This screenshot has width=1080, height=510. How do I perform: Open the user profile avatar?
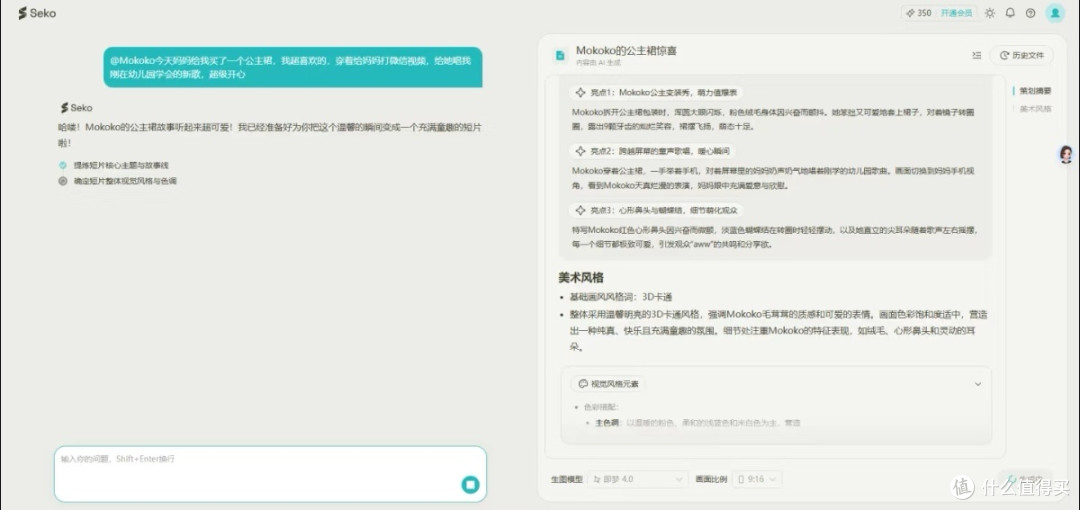[1055, 12]
